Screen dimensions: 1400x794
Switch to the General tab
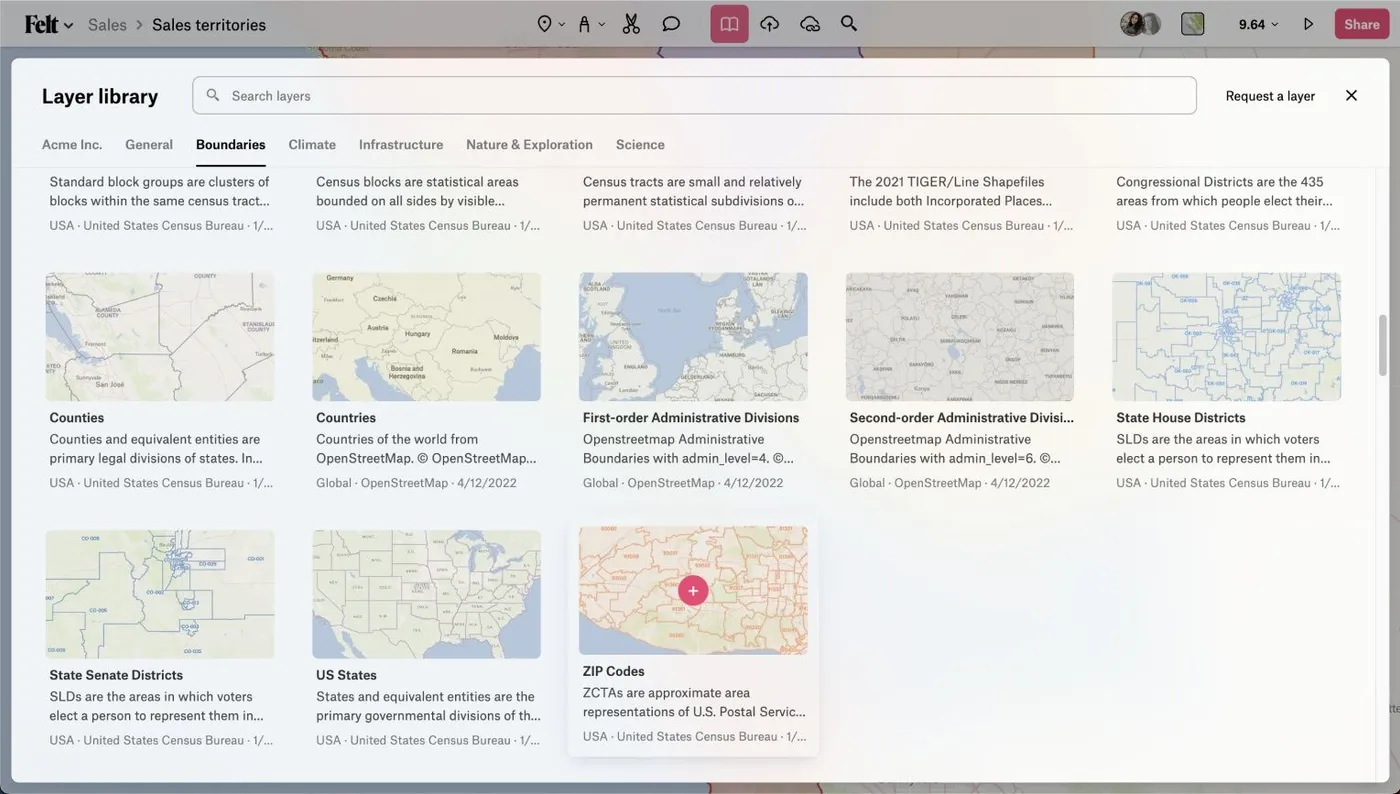149,145
